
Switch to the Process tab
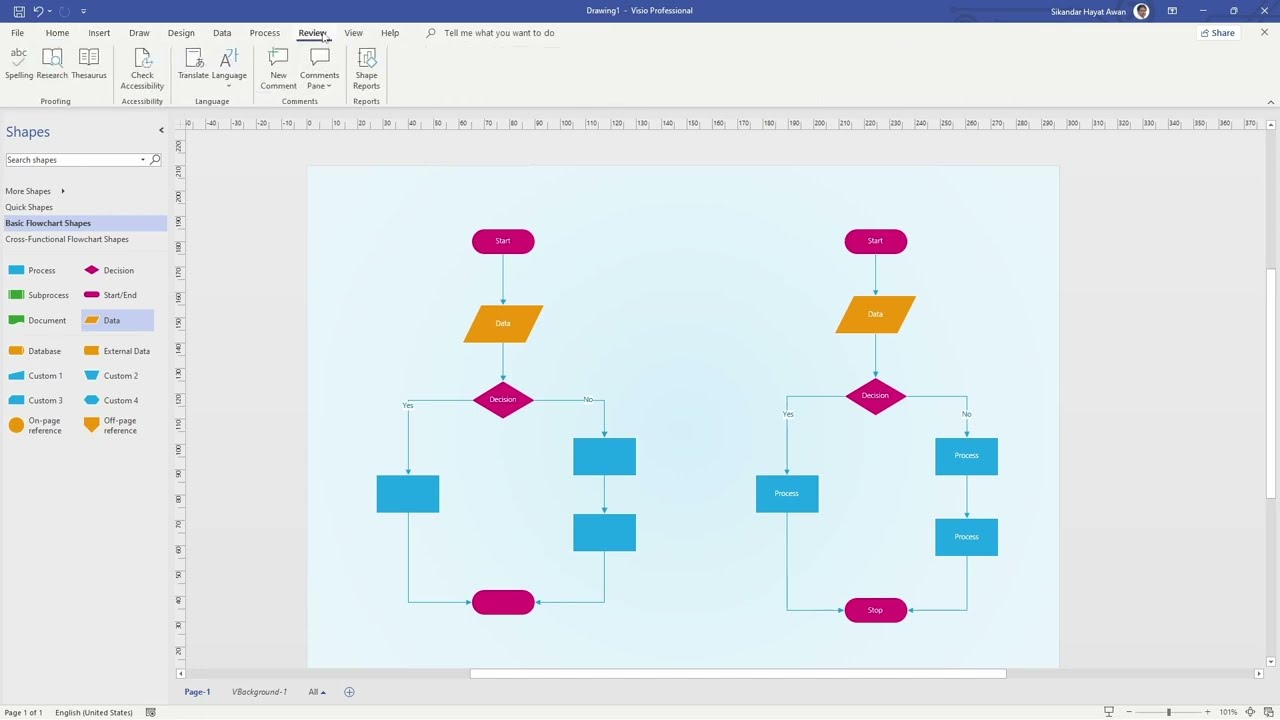coord(265,33)
